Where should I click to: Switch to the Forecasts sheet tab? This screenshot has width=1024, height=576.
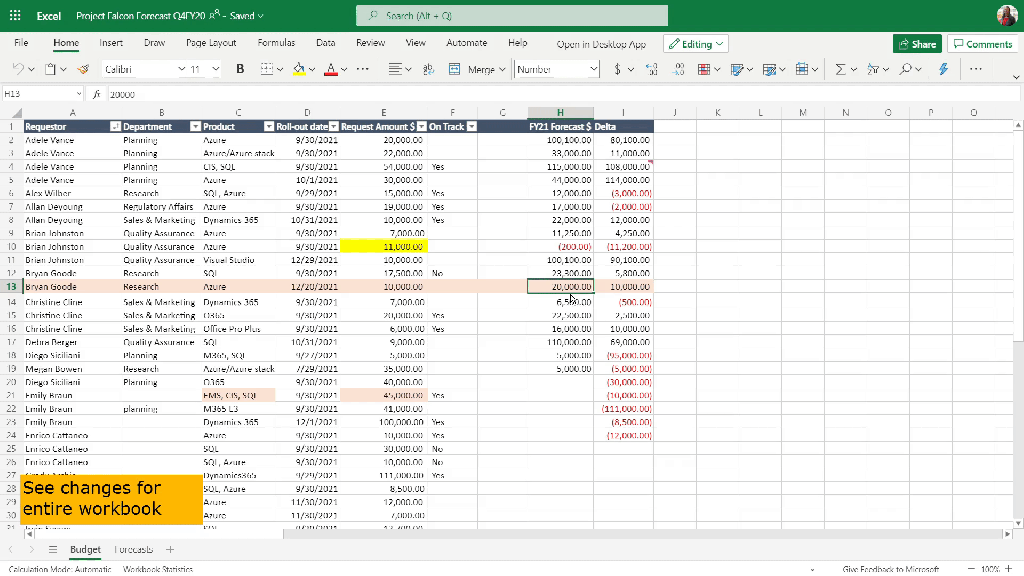tap(132, 550)
